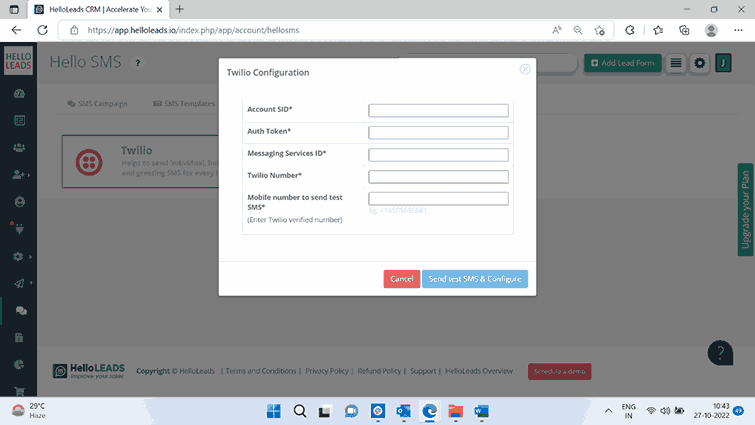Open a new browser tab
Image resolution: width=755 pixels, height=425 pixels.
180,9
